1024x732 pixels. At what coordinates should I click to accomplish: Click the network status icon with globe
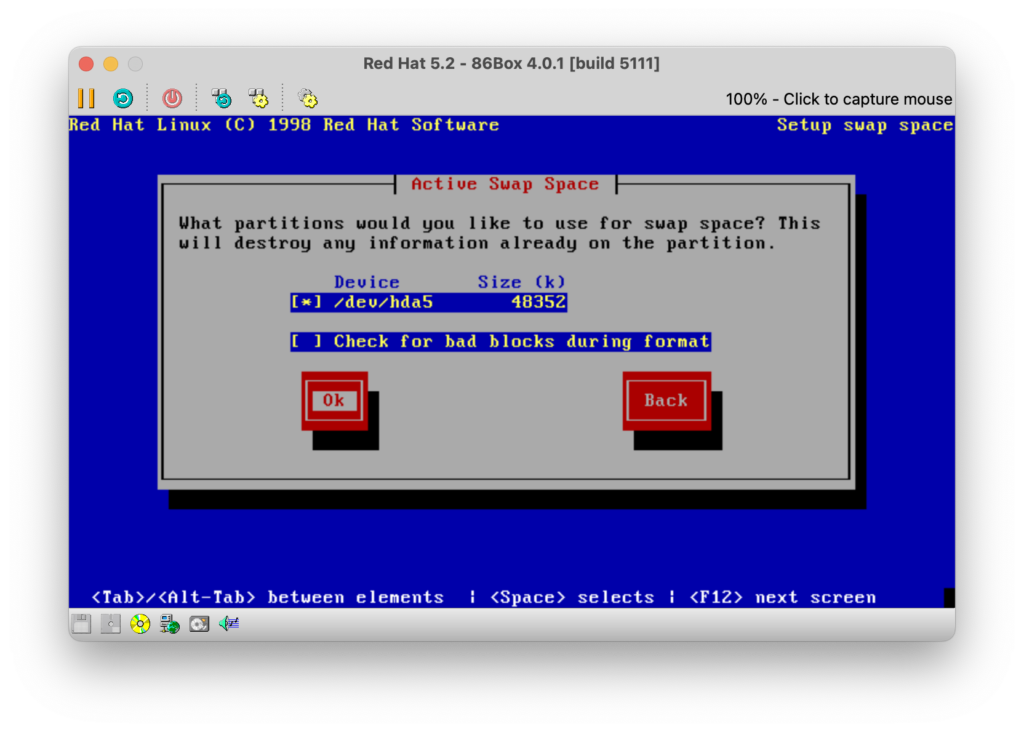tap(170, 624)
